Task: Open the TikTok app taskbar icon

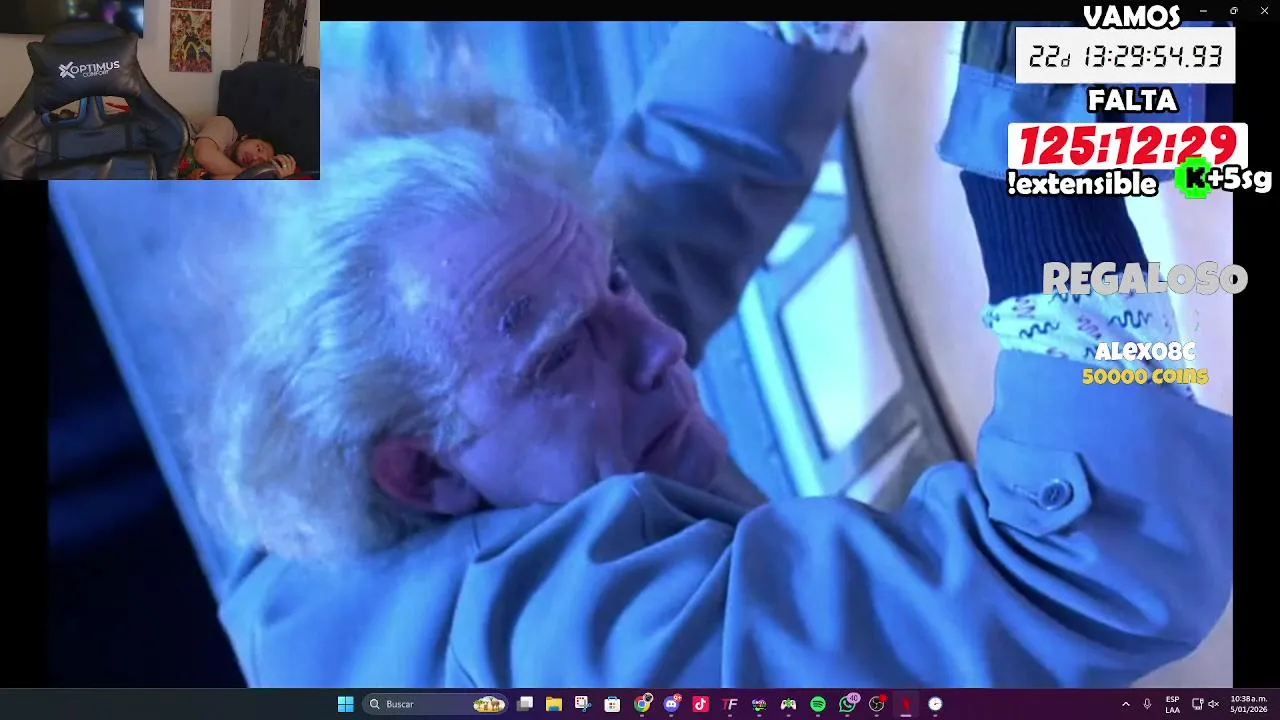Action: click(x=700, y=704)
